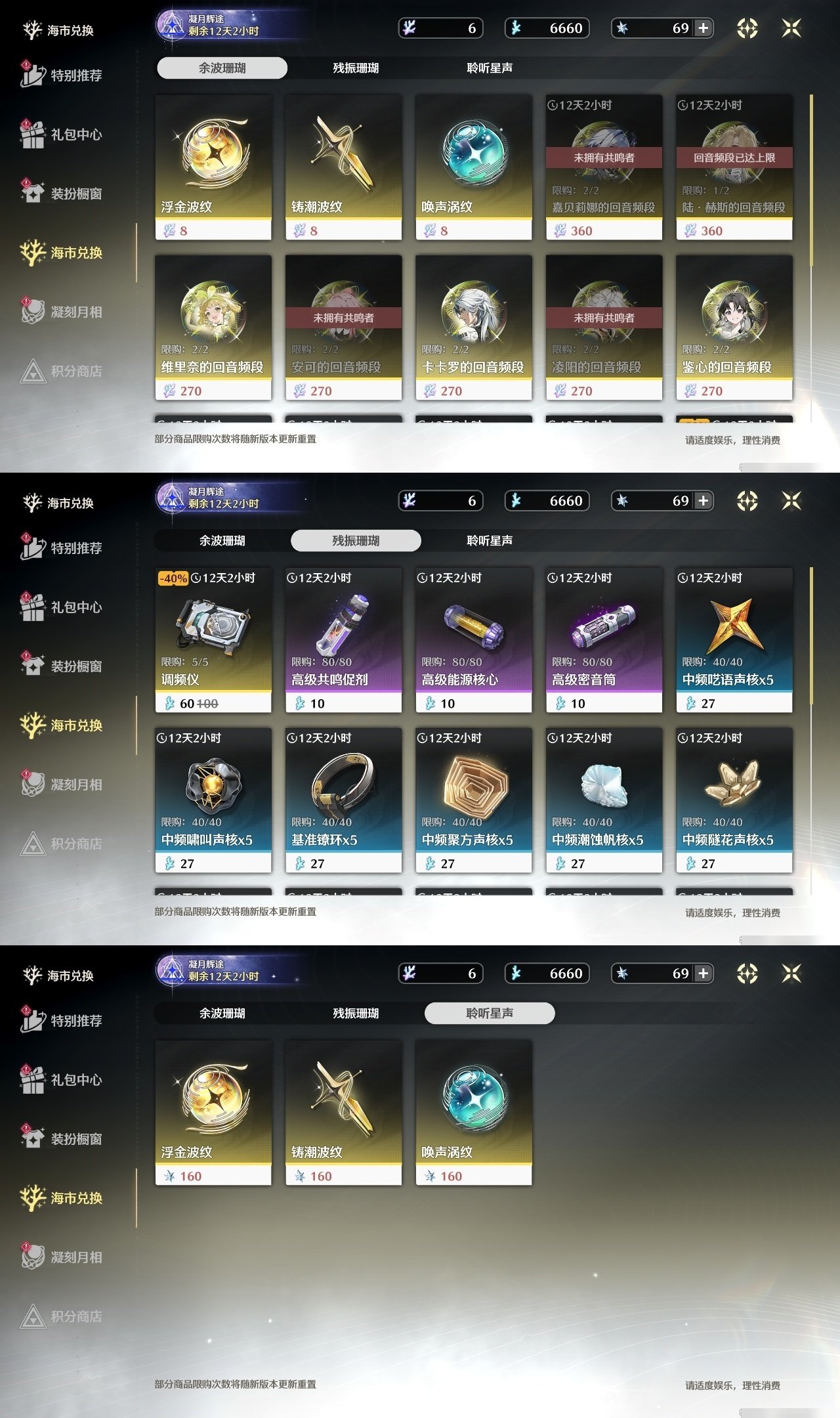This screenshot has height=1418, width=840.
Task: Open locked 陆·赫斯的回音频段 card
Action: (x=734, y=167)
